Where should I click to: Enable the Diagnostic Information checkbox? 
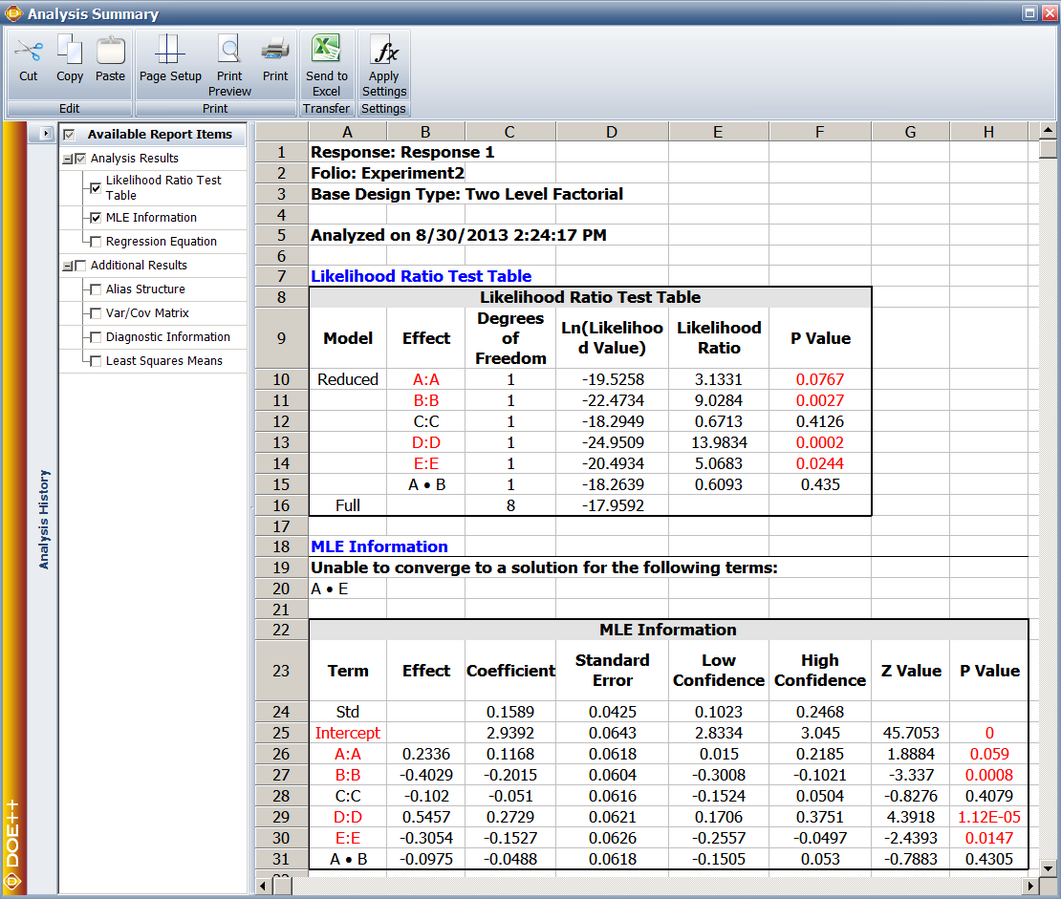tap(95, 337)
